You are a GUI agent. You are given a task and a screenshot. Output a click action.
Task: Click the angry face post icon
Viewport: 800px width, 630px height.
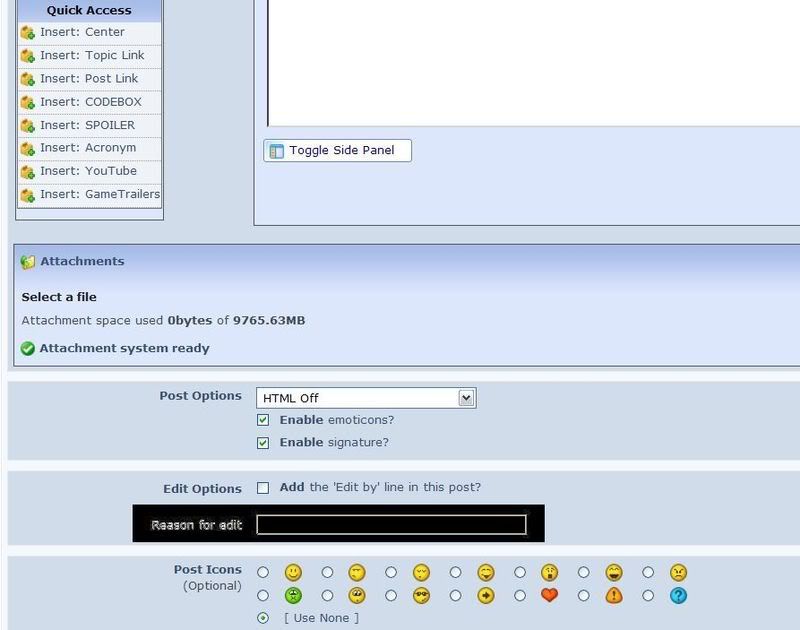(678, 573)
